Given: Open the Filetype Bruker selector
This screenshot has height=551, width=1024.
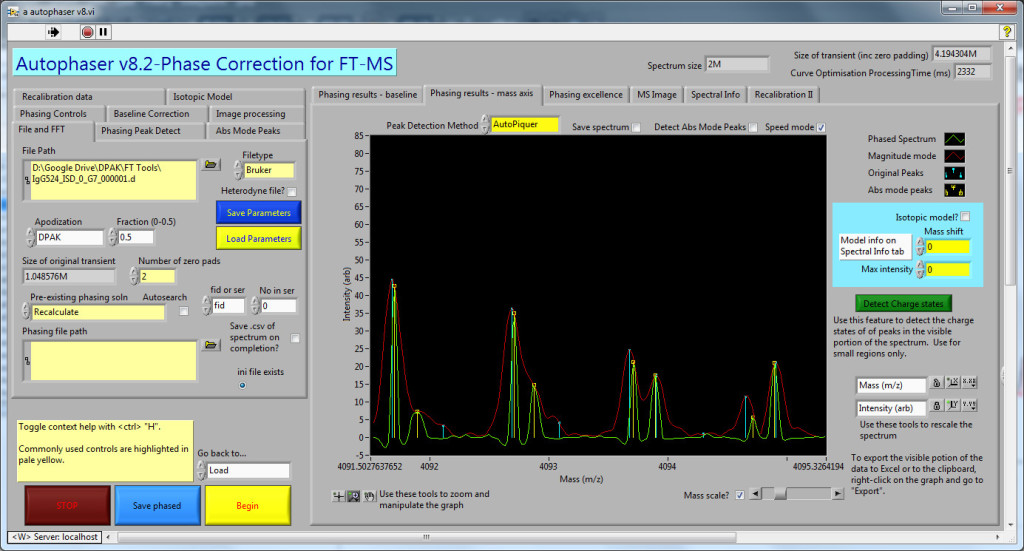Looking at the screenshot, I should [x=269, y=170].
